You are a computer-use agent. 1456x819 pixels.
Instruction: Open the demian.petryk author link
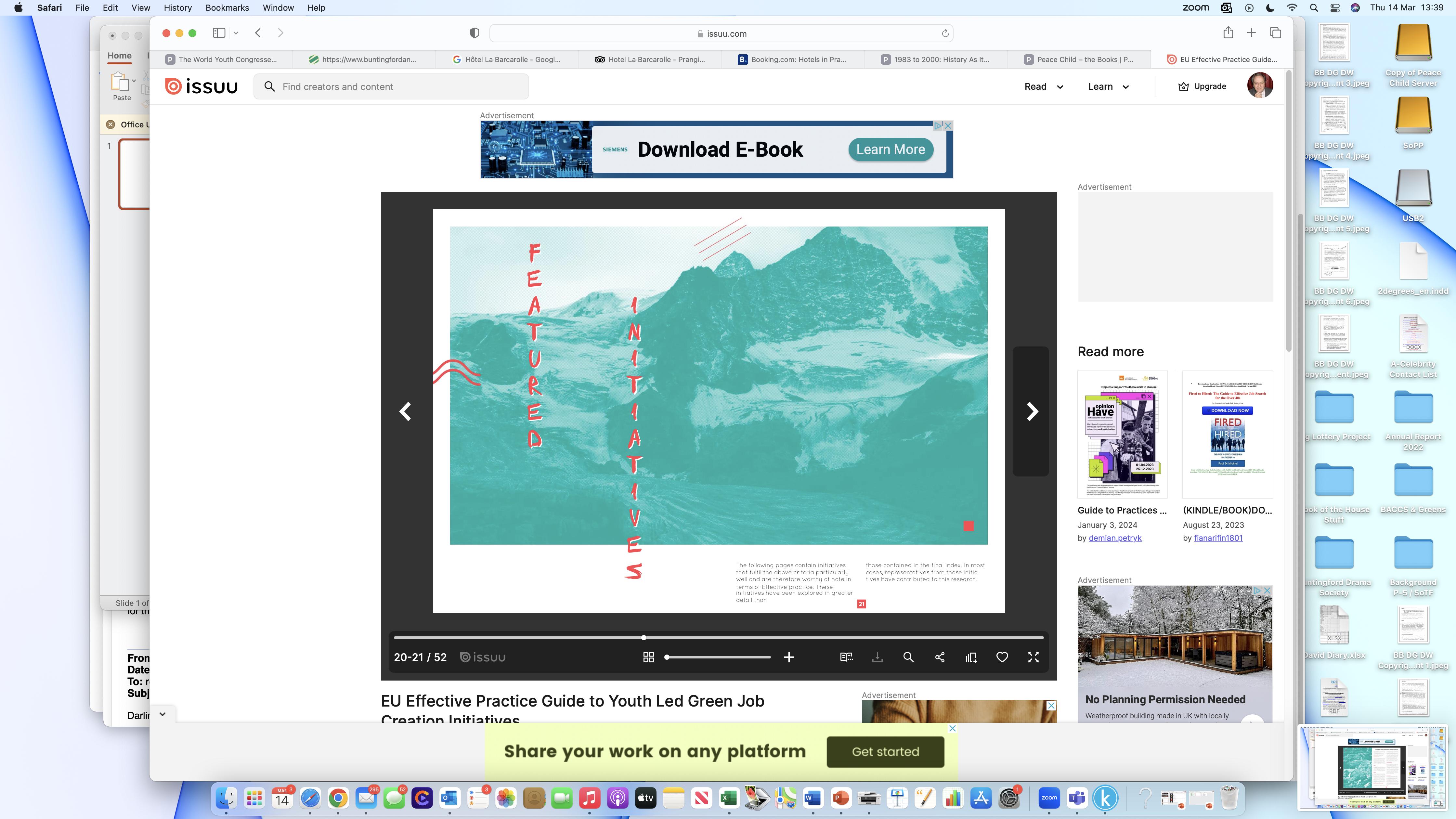(1115, 538)
